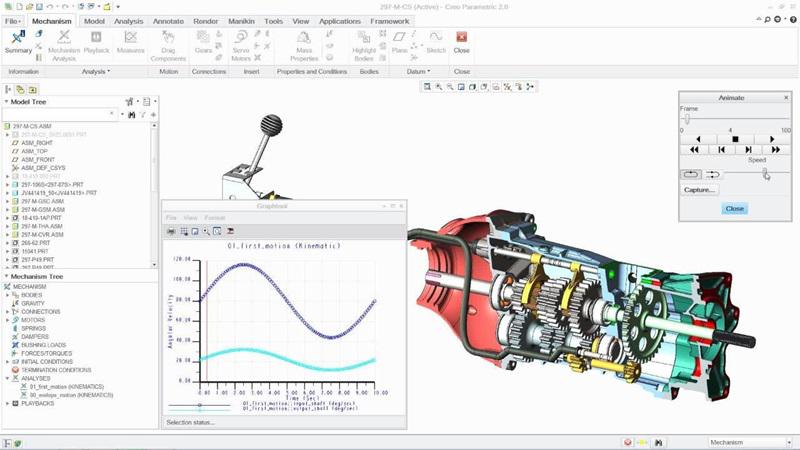Expand the MOTORS node in Mechanism Tree
This screenshot has height=450, width=800.
[8, 319]
